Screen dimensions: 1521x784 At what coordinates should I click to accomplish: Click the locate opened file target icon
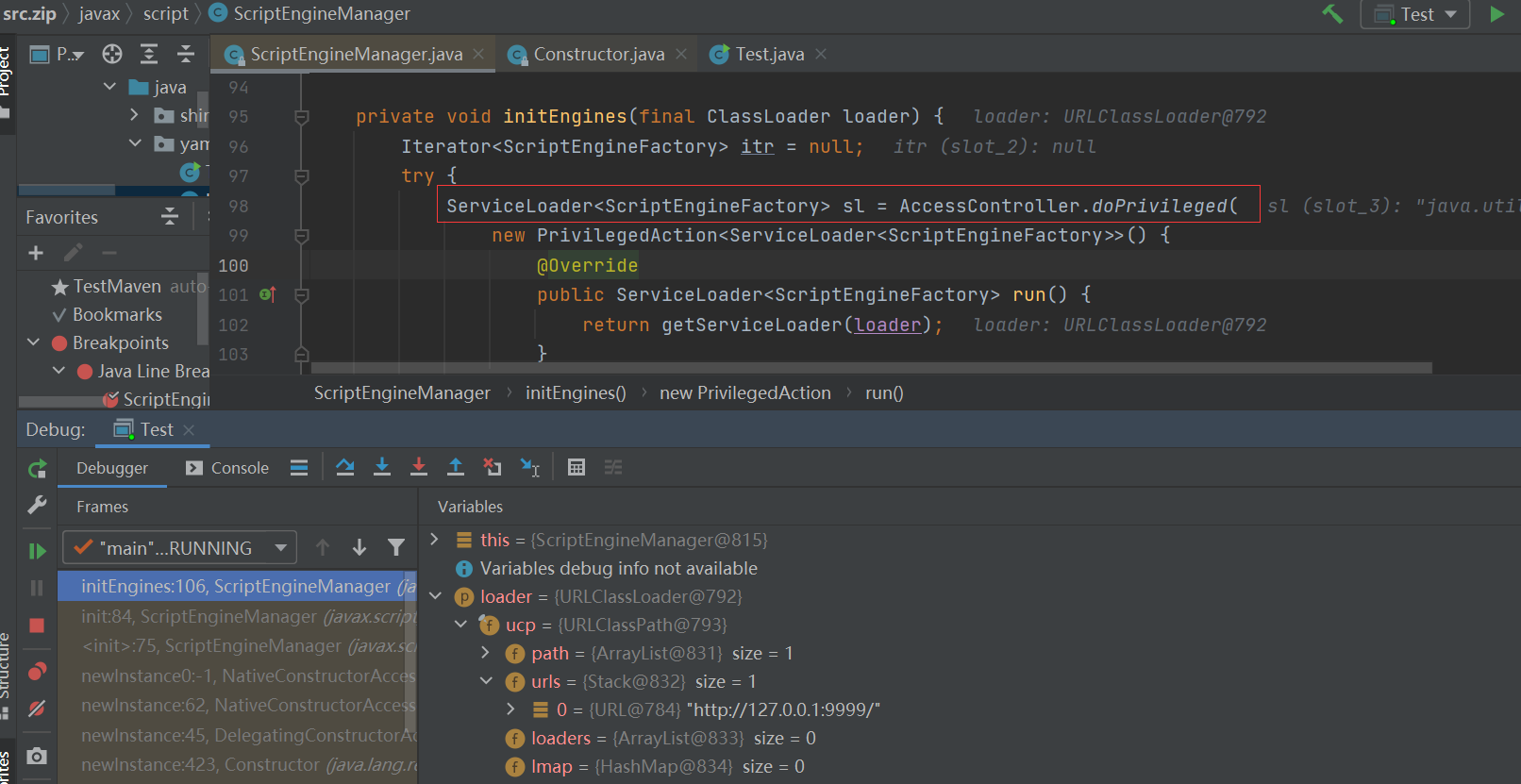[112, 54]
